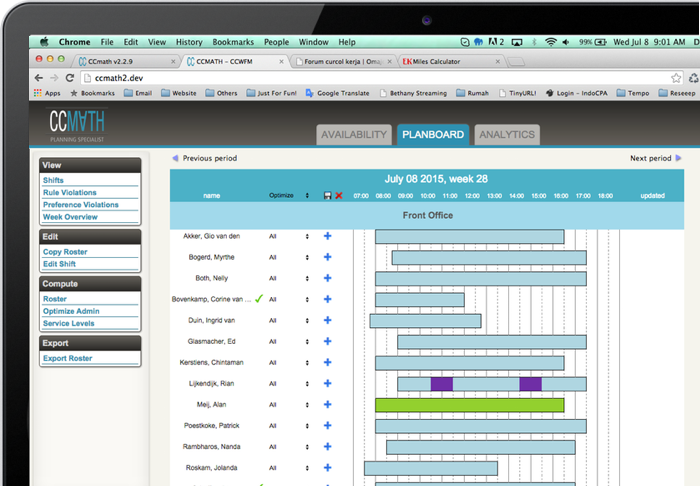
Task: Add a shift for Lijkendijk, Rian
Action: (x=327, y=383)
